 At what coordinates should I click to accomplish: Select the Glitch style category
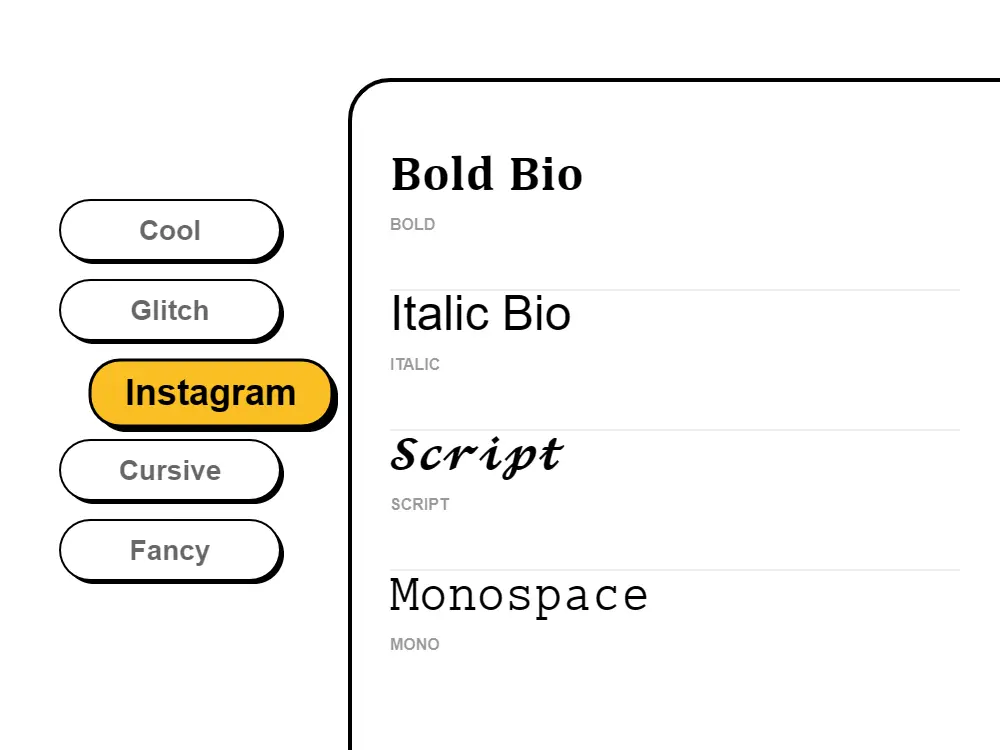170,310
